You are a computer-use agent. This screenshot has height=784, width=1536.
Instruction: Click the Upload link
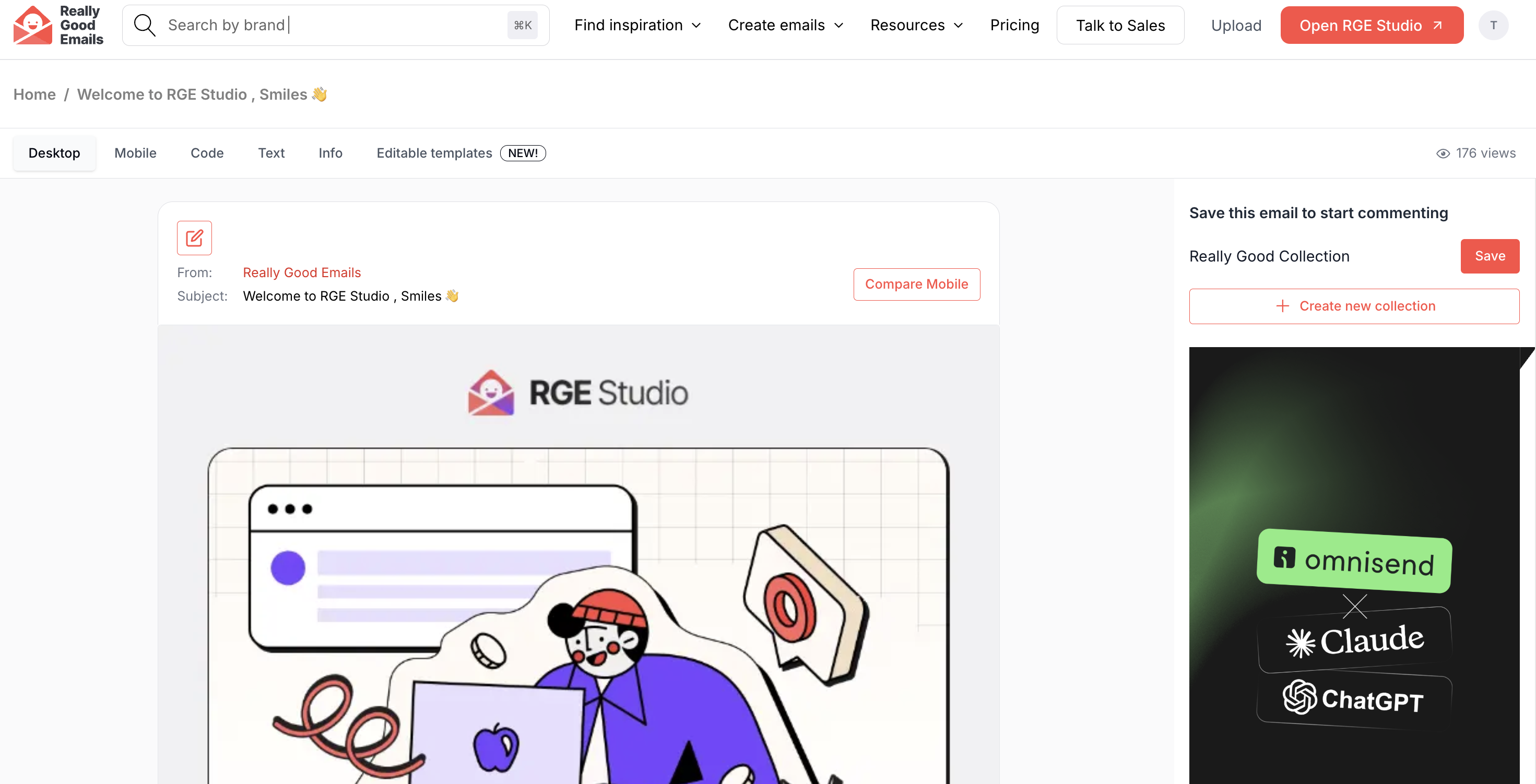[1236, 25]
